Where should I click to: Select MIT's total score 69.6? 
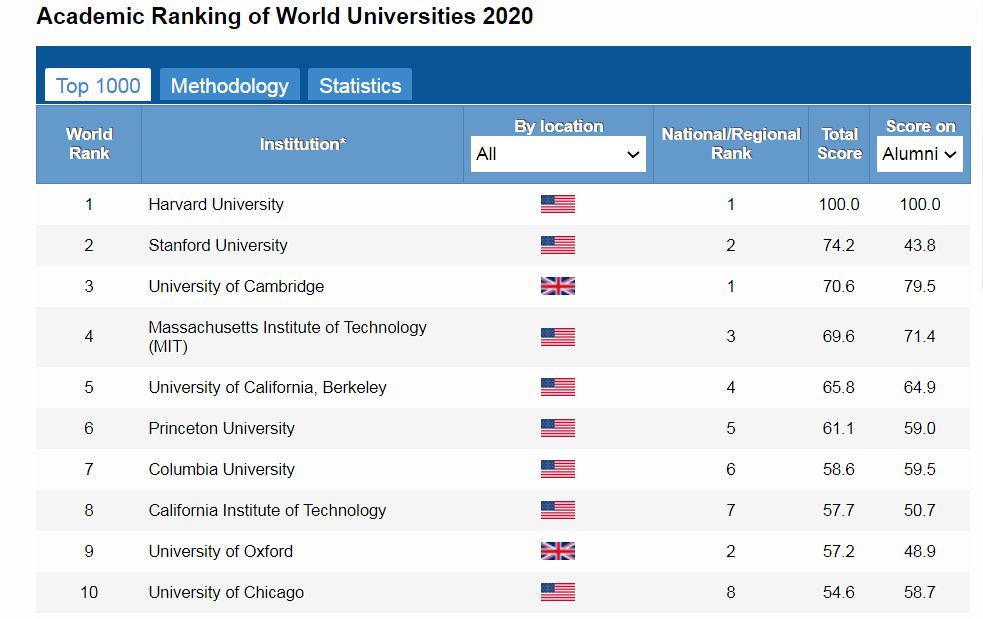(839, 337)
